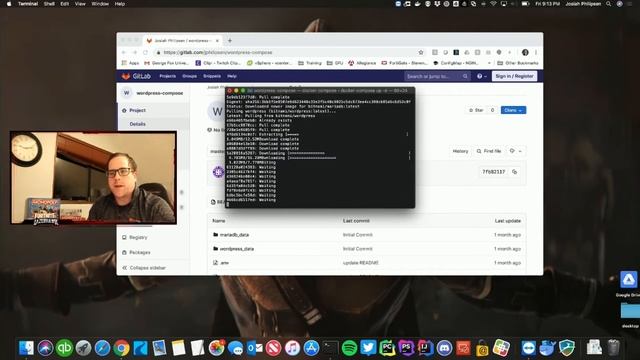Open Projects in GitLab navbar

click(167, 76)
